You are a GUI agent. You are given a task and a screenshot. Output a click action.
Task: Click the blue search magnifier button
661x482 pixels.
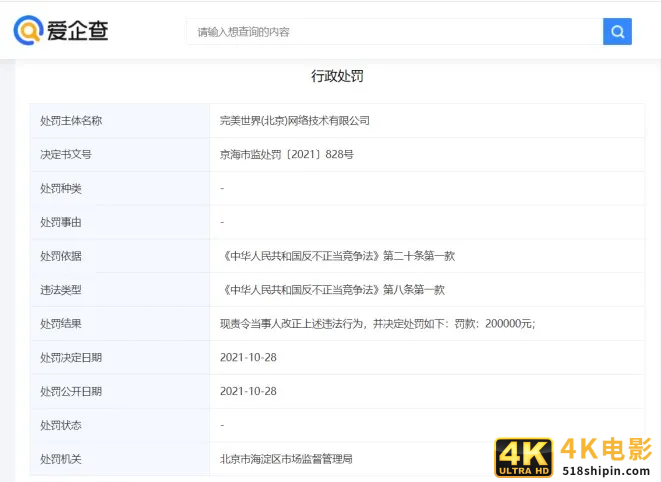point(617,32)
